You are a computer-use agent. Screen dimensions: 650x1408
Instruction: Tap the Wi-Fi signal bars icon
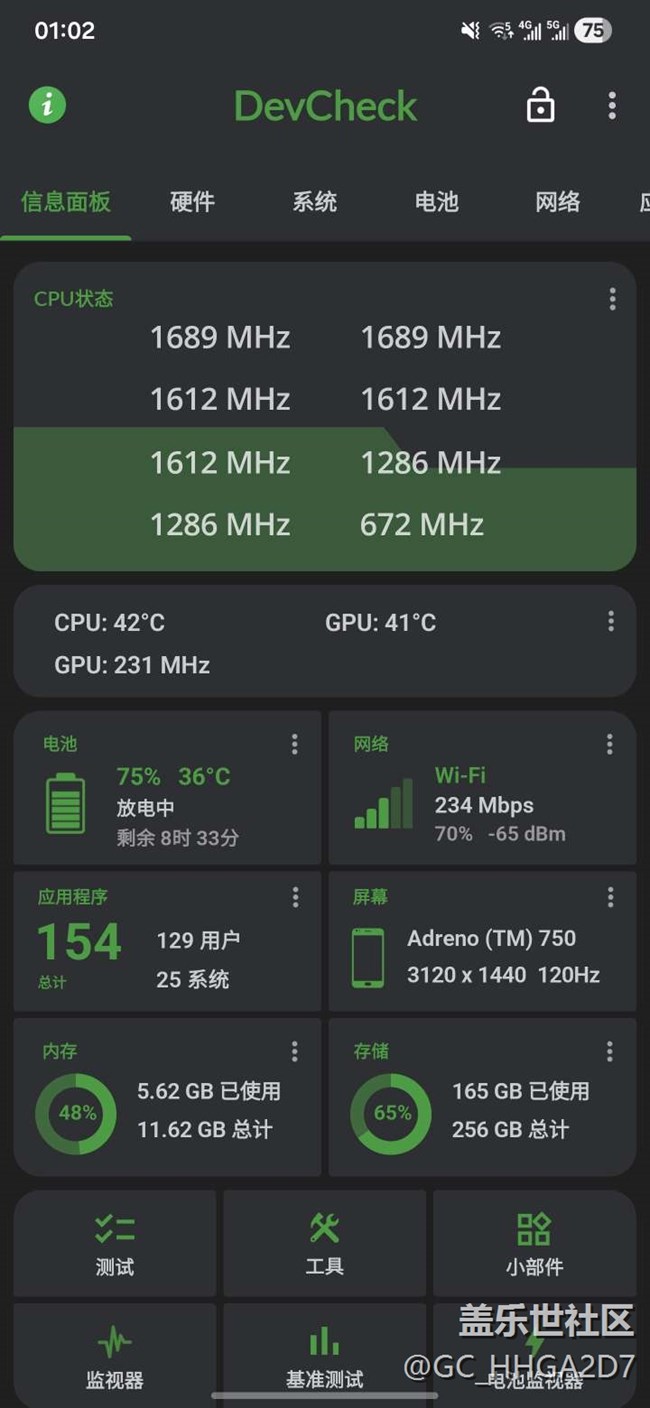click(x=383, y=804)
